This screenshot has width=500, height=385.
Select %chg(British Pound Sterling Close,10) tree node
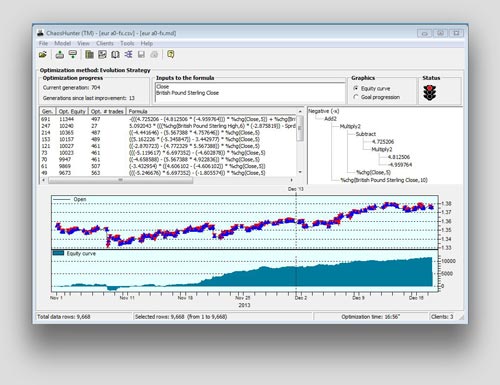[384, 180]
